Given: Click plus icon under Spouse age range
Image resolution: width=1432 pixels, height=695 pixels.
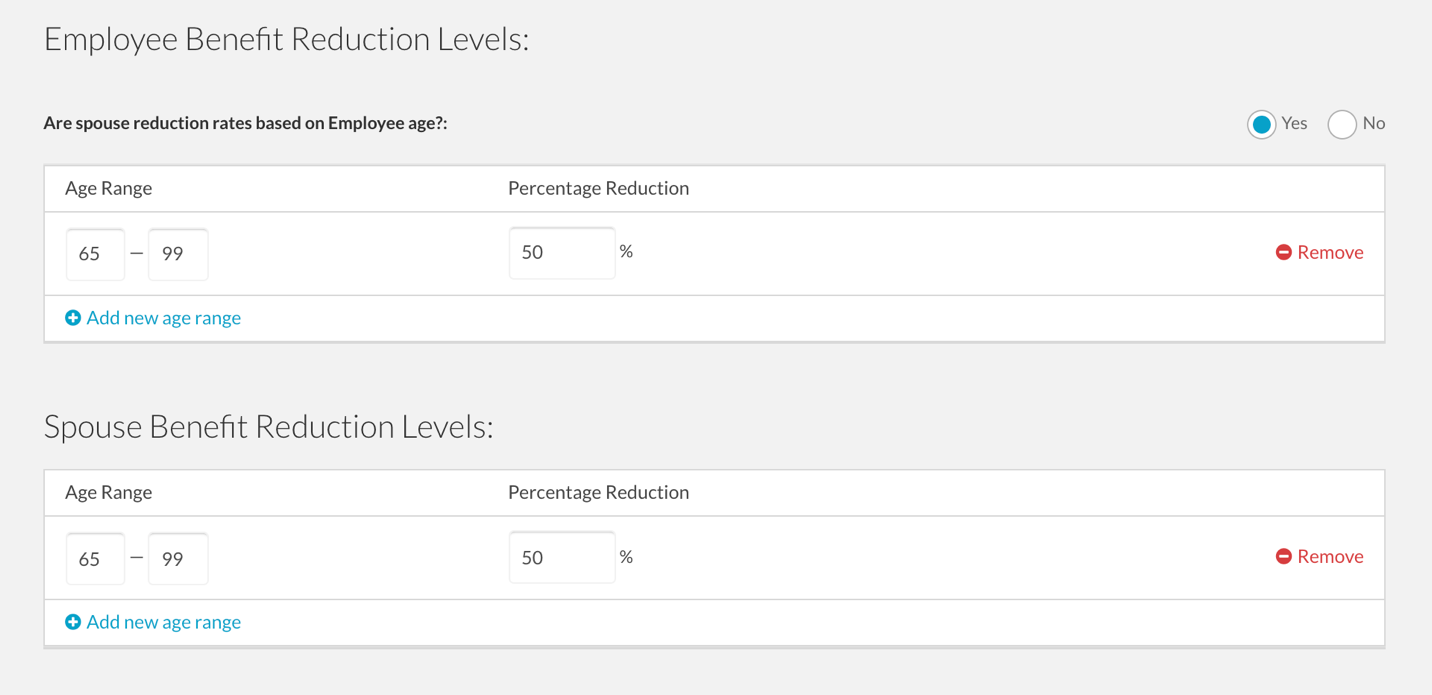Looking at the screenshot, I should coord(73,622).
